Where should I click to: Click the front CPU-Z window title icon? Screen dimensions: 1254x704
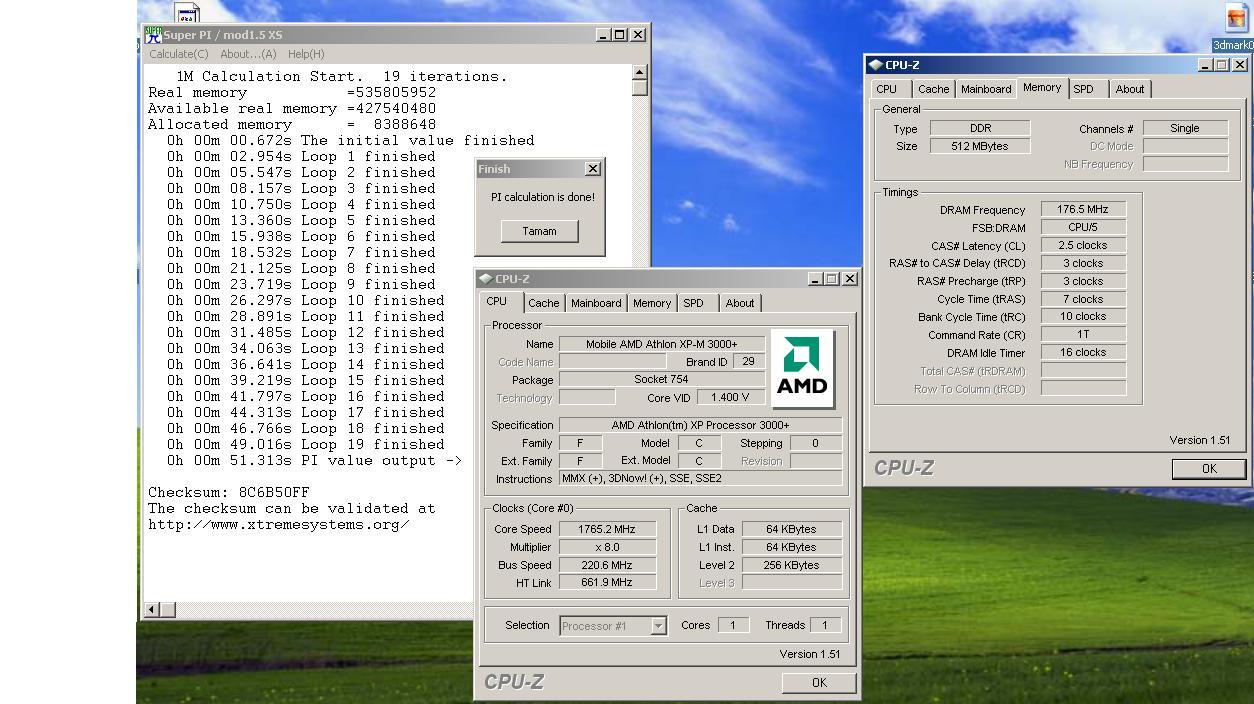coord(485,279)
